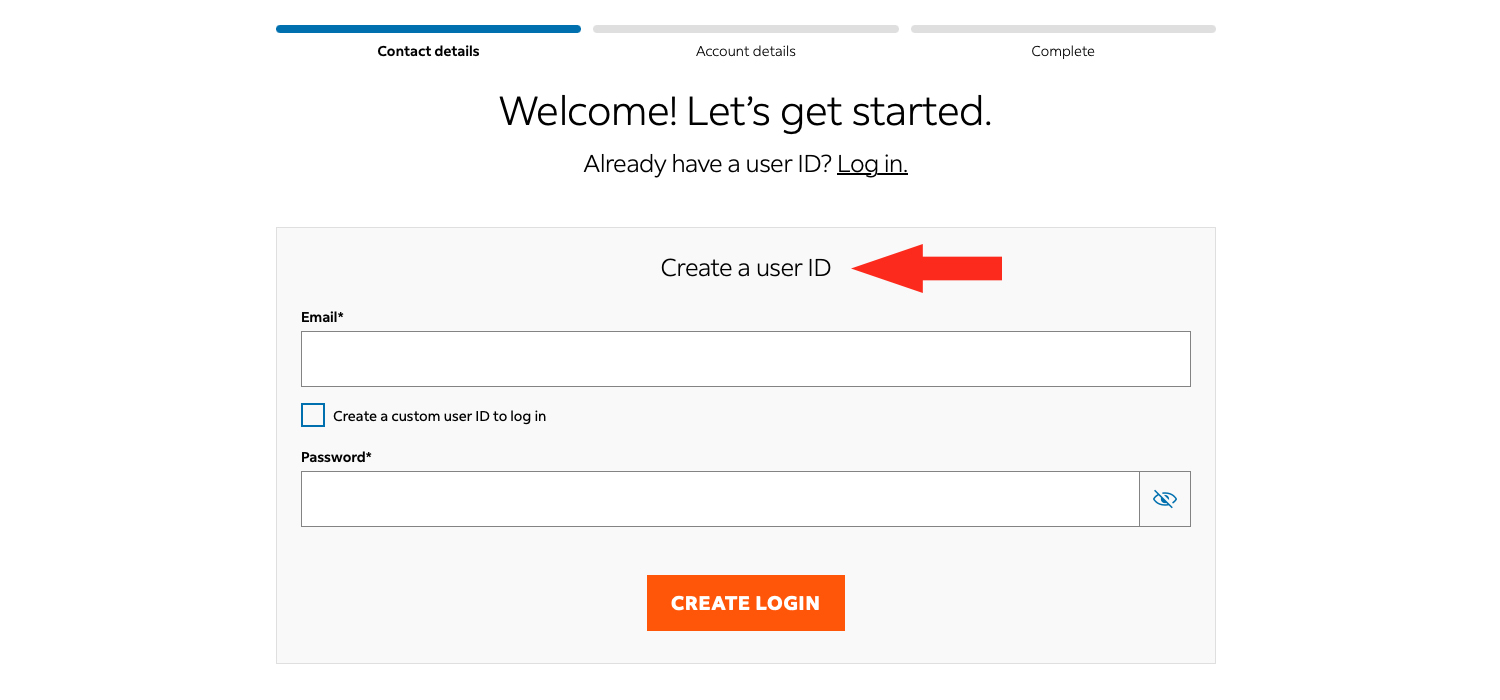The height and width of the screenshot is (700, 1500).
Task: Click the 'Password*' field label
Action: click(x=336, y=457)
